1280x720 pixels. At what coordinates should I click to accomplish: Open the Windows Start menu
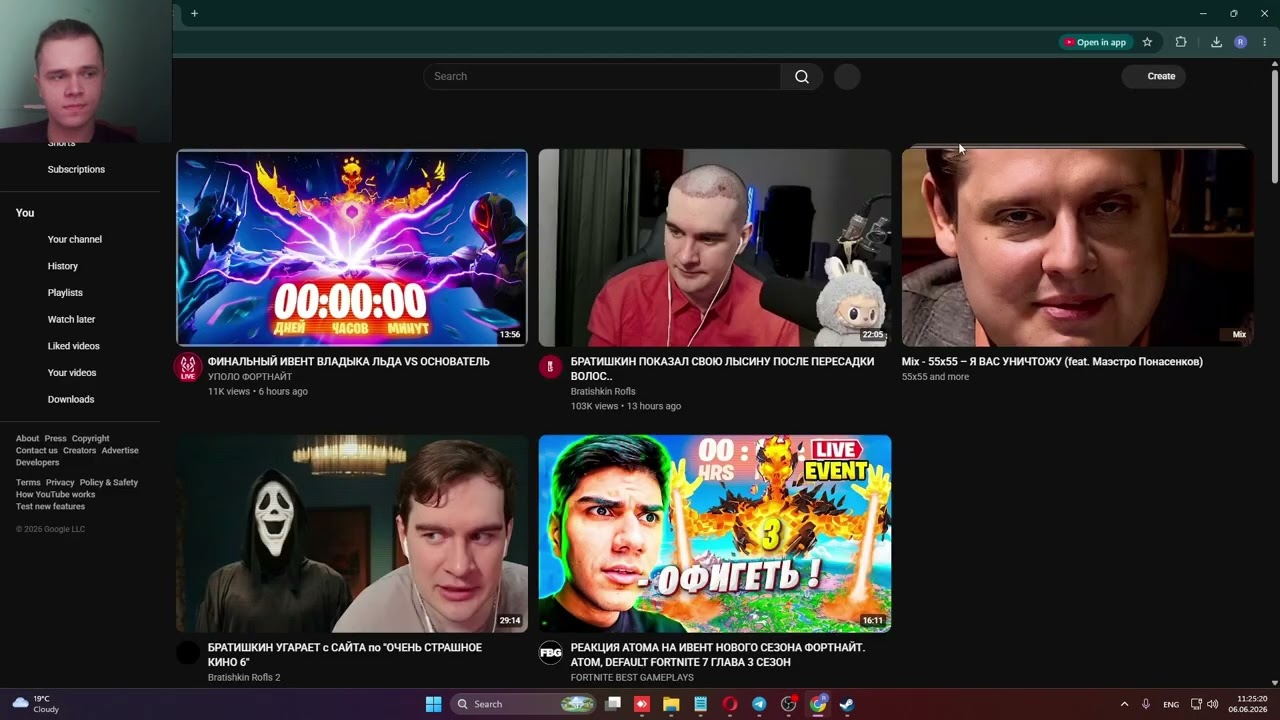(433, 704)
